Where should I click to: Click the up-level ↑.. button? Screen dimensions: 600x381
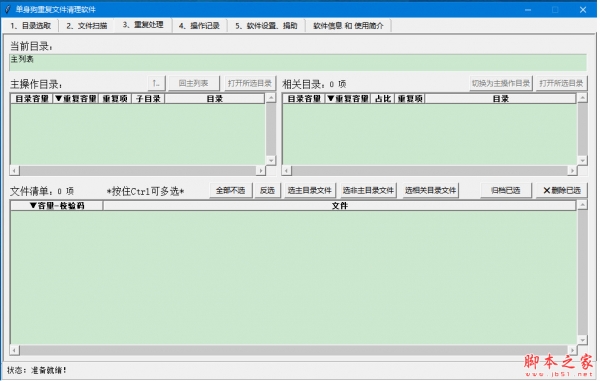pyautogui.click(x=156, y=83)
